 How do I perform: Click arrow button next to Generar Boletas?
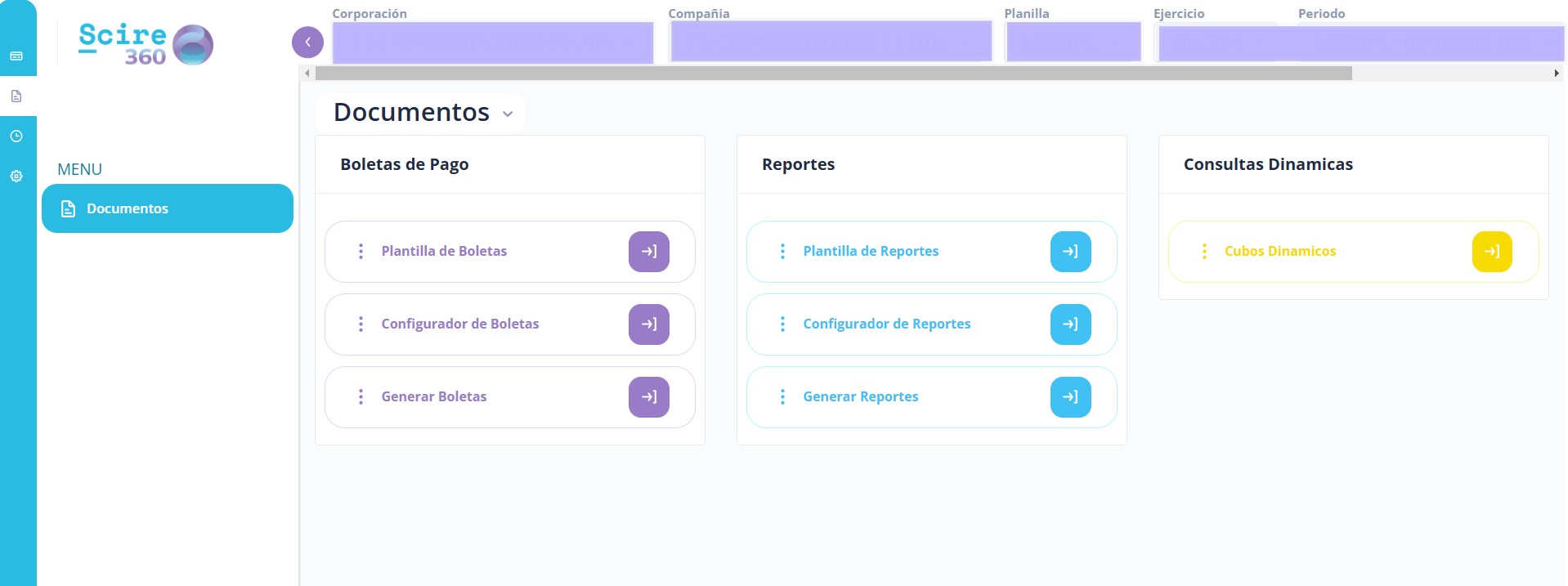tap(648, 397)
